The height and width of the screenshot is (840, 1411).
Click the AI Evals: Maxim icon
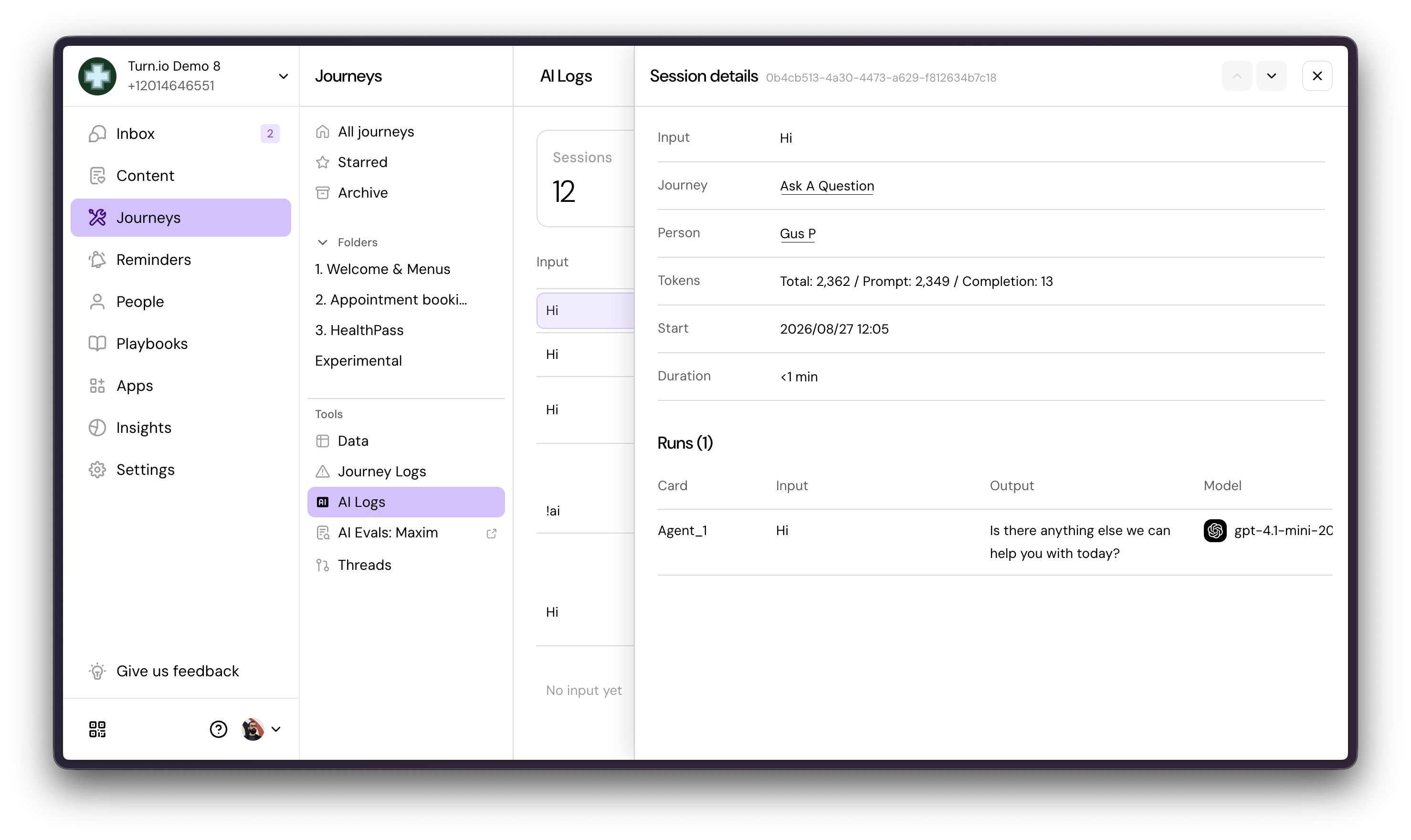323,533
